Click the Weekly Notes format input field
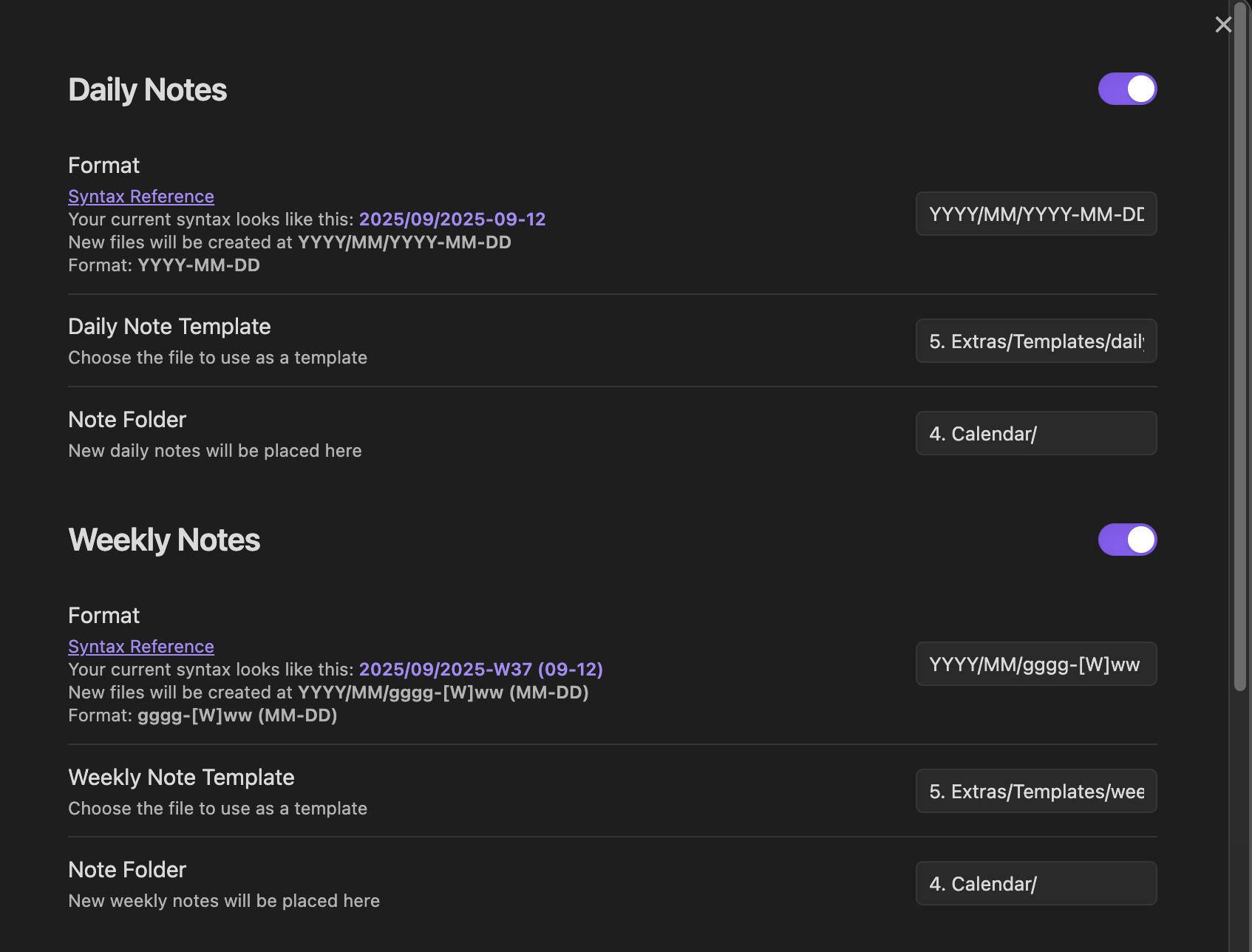Image resolution: width=1252 pixels, height=952 pixels. 1035,664
